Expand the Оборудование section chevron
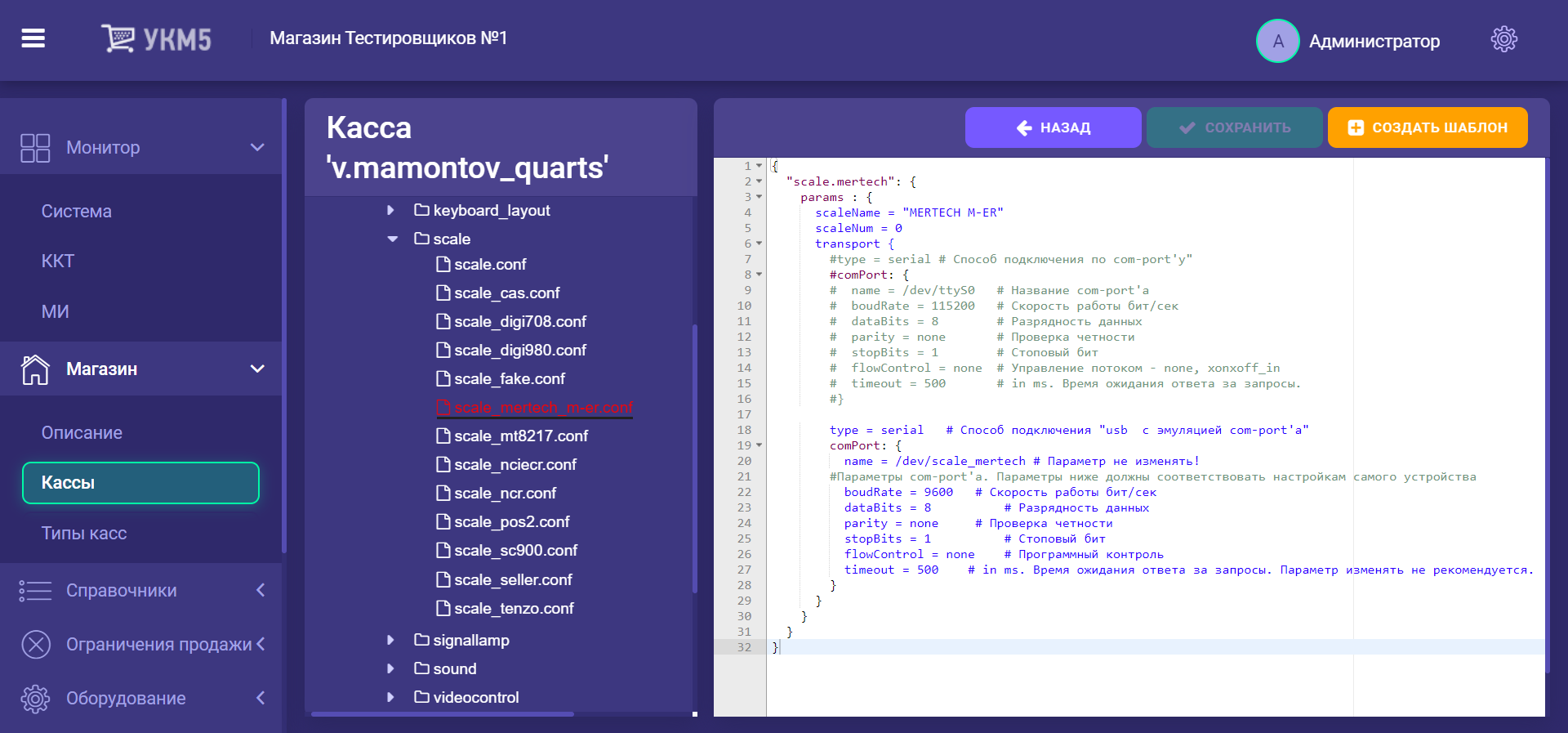 point(261,698)
